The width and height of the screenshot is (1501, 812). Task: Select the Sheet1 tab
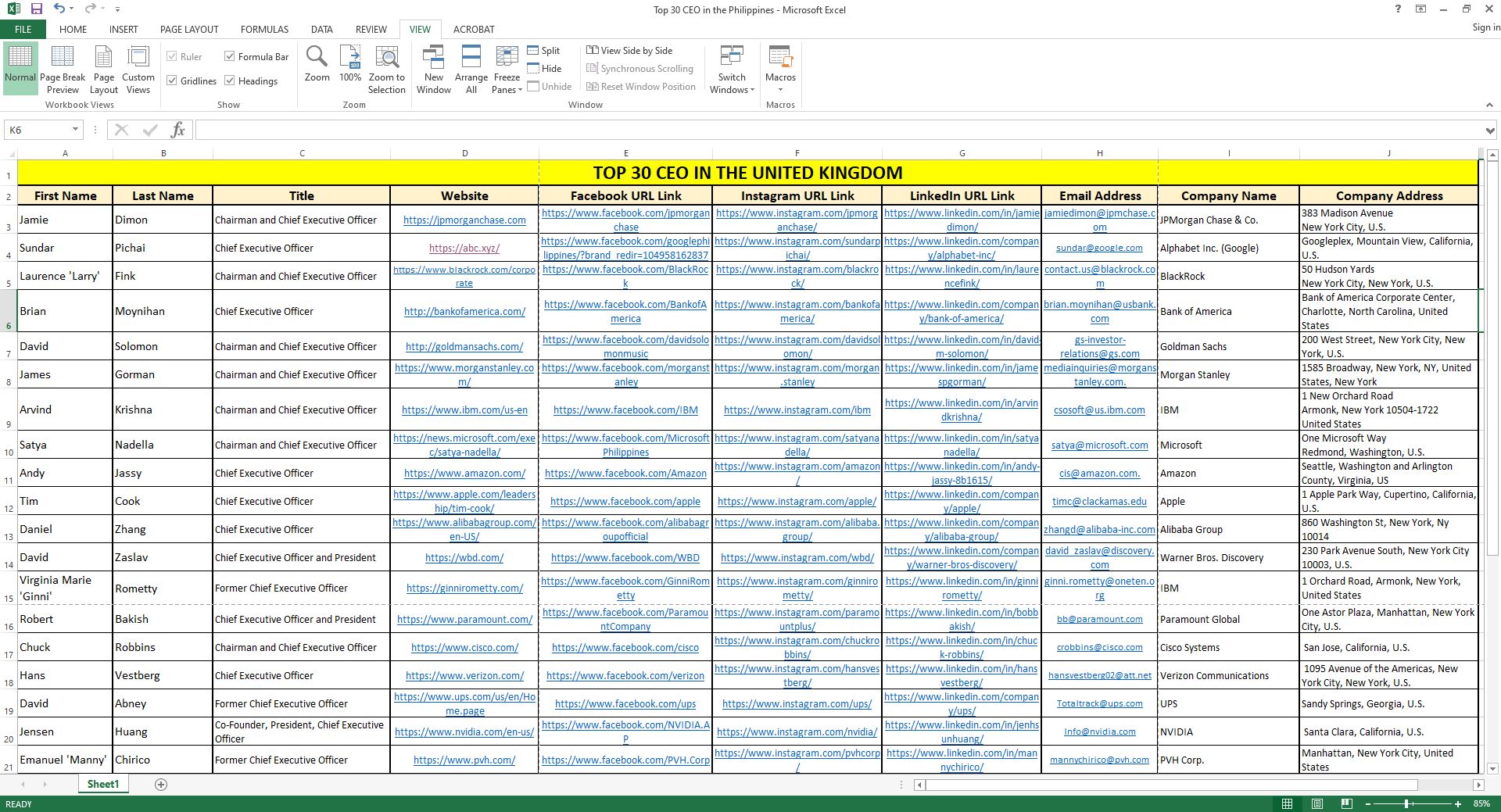(103, 784)
